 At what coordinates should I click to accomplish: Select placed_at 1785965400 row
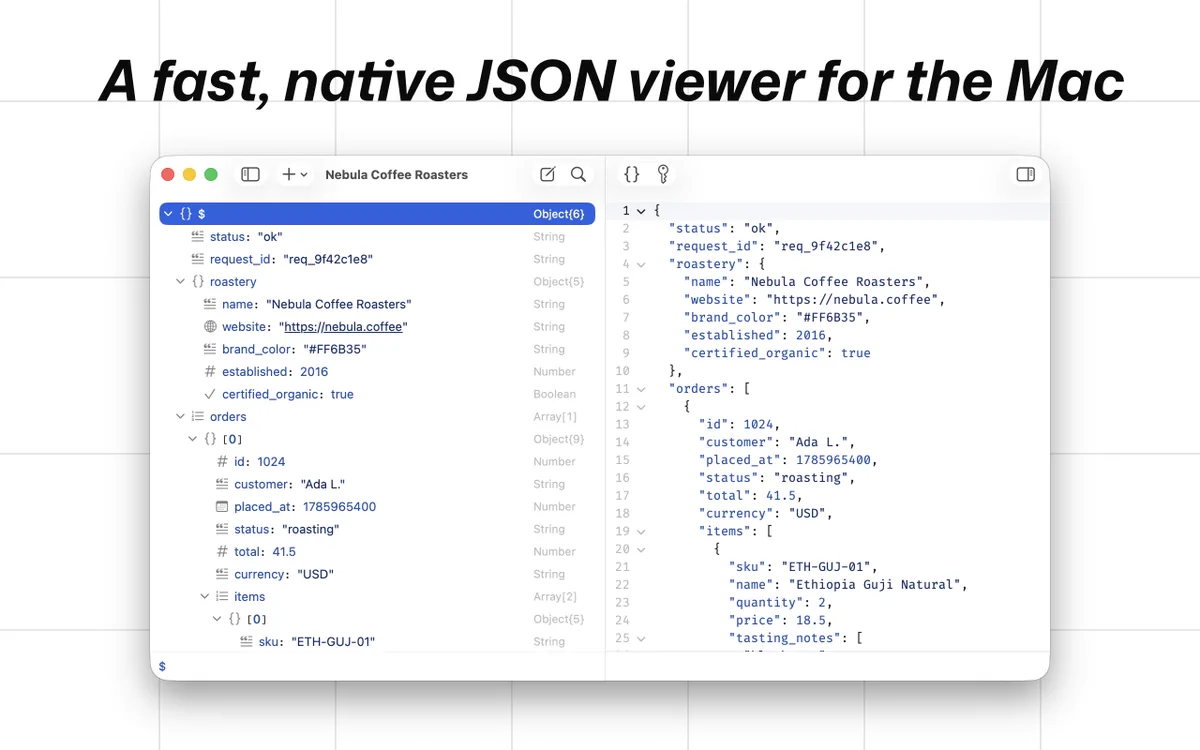(377, 507)
